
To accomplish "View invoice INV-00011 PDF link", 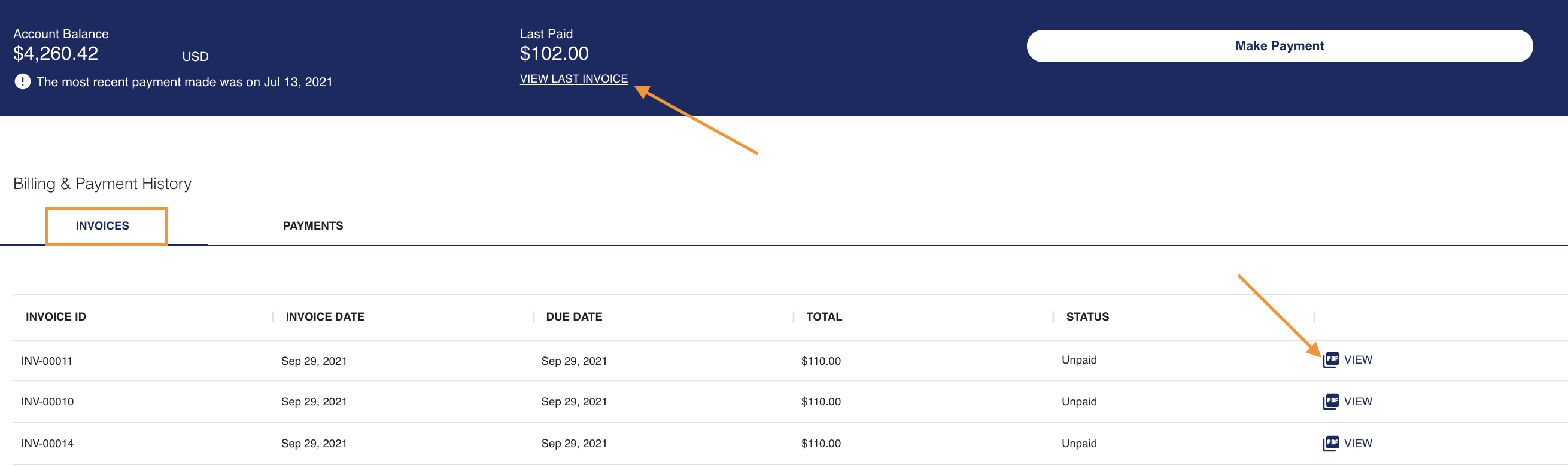I will 1358,360.
